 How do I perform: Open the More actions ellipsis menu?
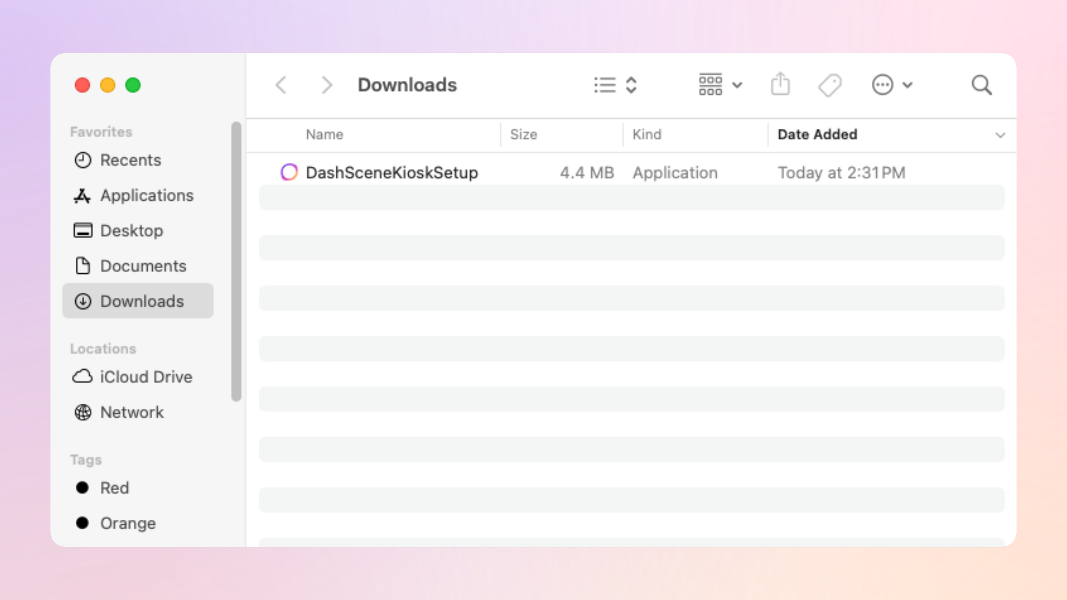(883, 85)
